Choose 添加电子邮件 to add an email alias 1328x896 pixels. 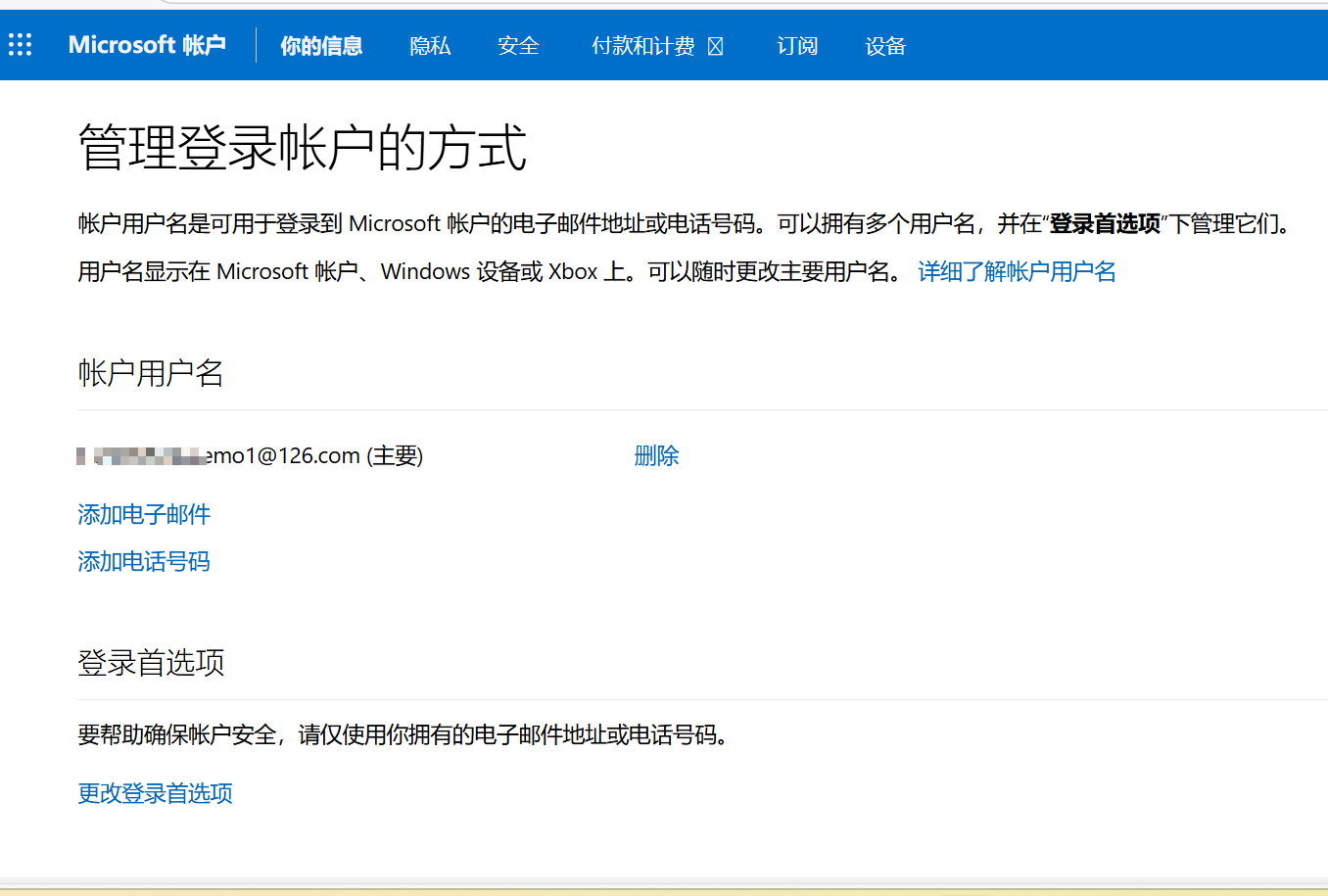click(x=144, y=514)
